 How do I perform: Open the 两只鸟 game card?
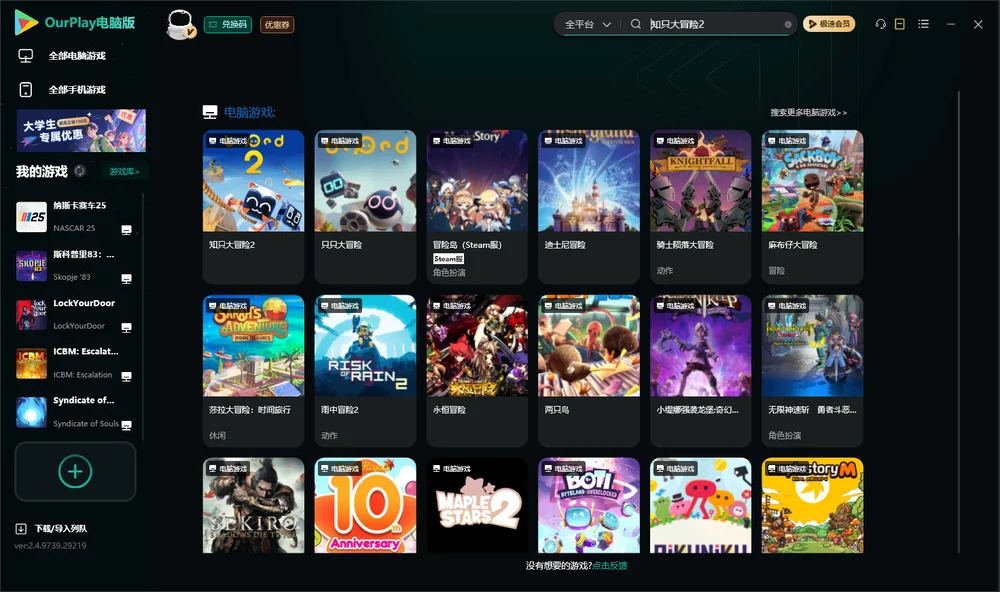589,371
